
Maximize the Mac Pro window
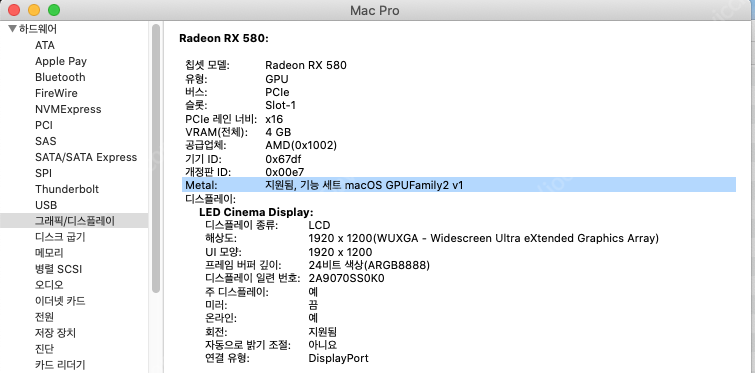pyautogui.click(x=53, y=10)
